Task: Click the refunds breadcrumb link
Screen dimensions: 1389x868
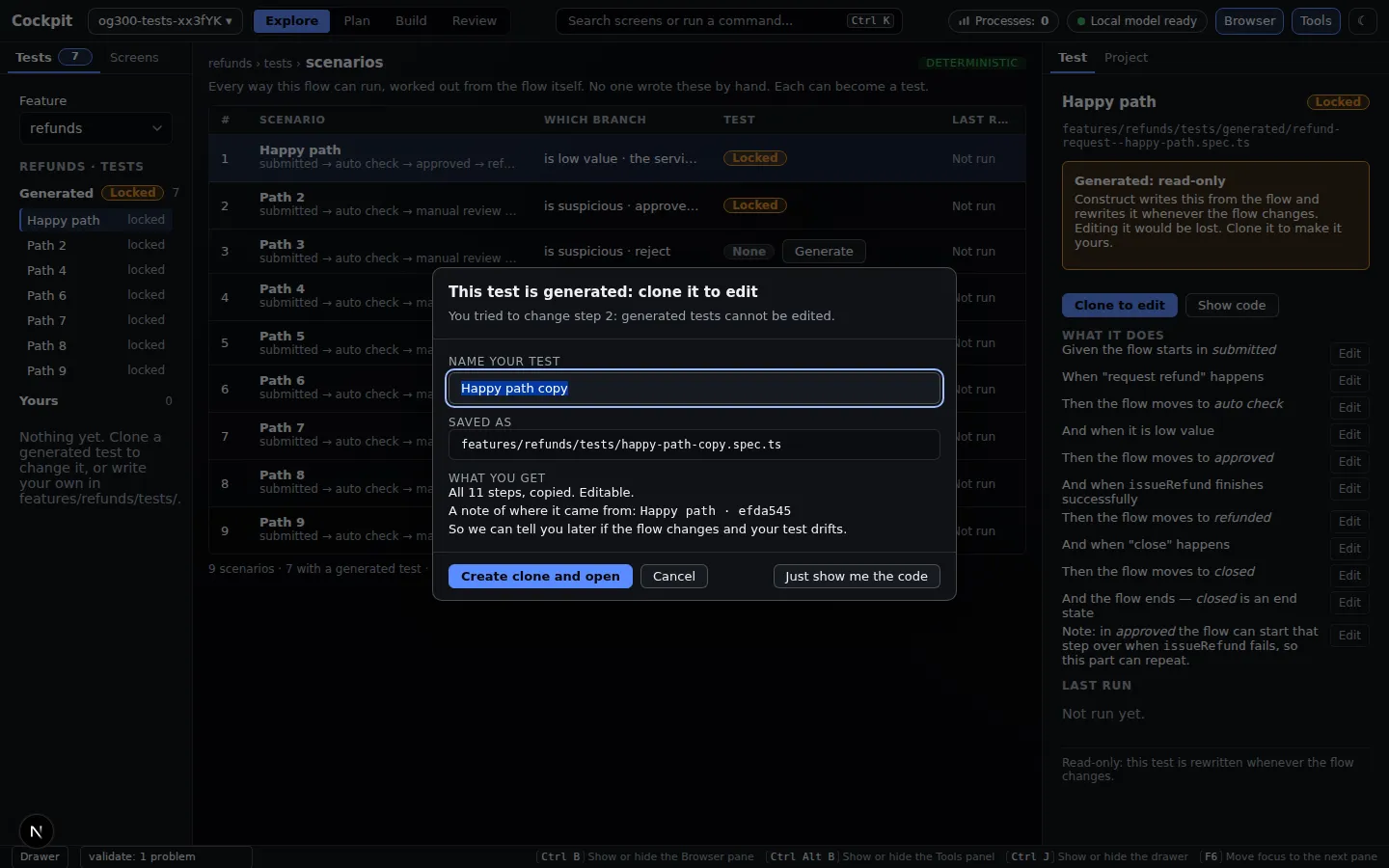Action: [x=230, y=64]
